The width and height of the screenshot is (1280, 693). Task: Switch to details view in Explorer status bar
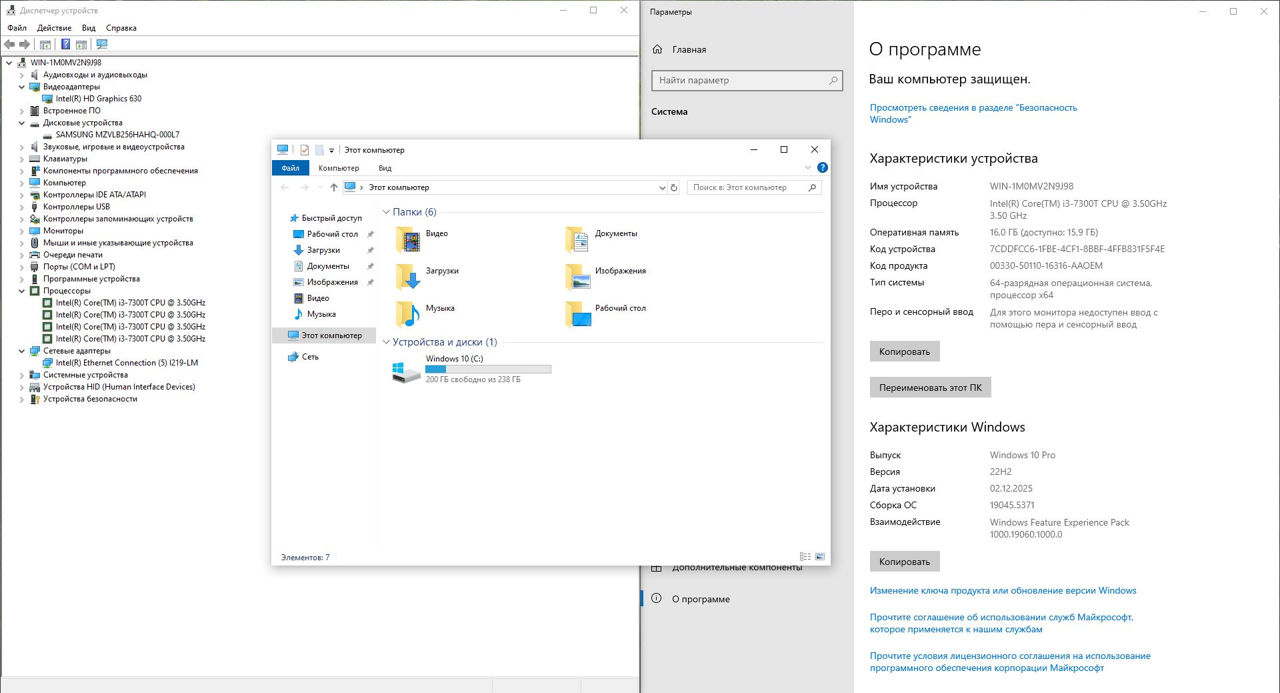[805, 557]
